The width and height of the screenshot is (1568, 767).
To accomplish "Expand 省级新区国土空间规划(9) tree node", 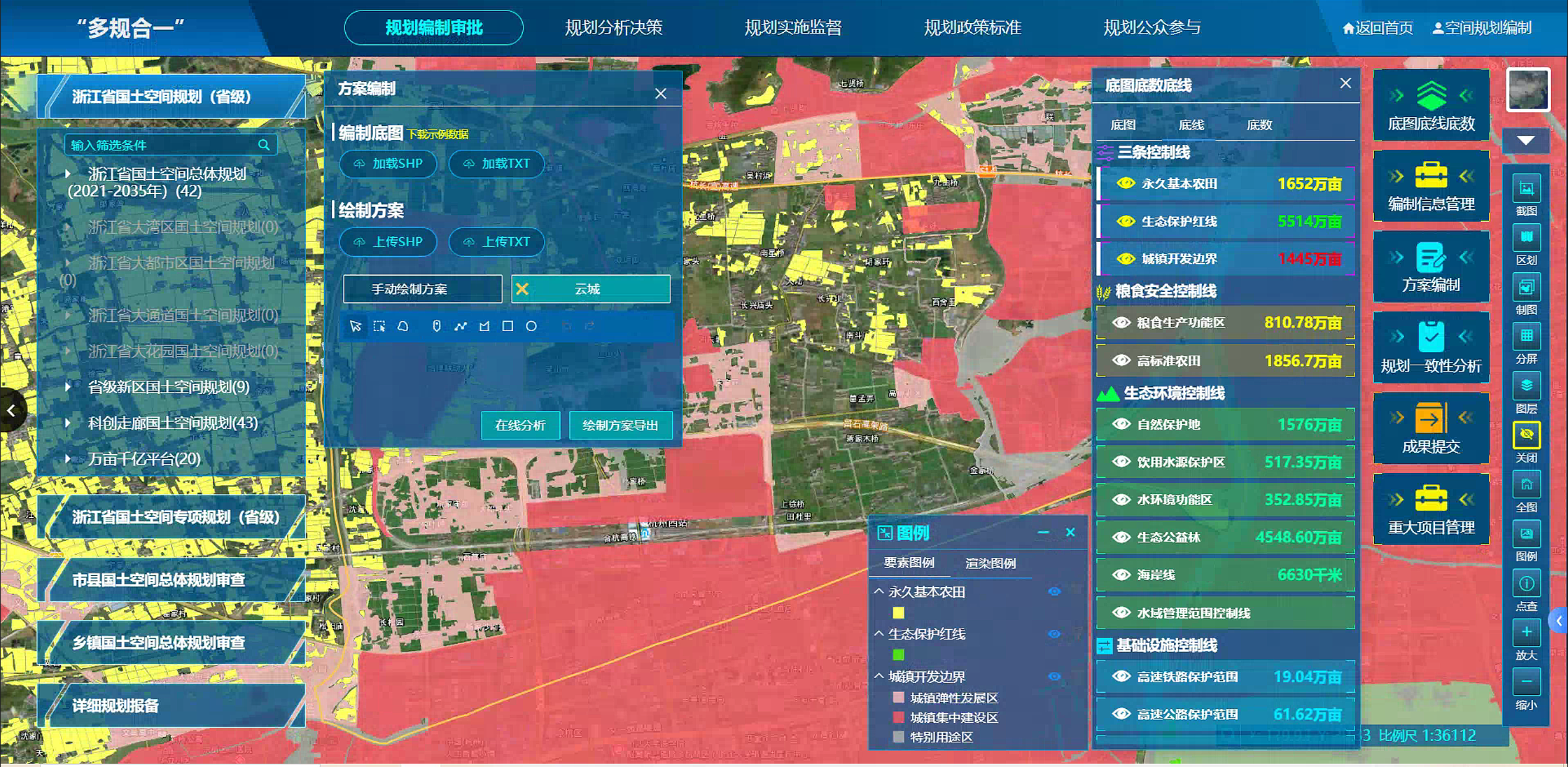I will pyautogui.click(x=68, y=387).
